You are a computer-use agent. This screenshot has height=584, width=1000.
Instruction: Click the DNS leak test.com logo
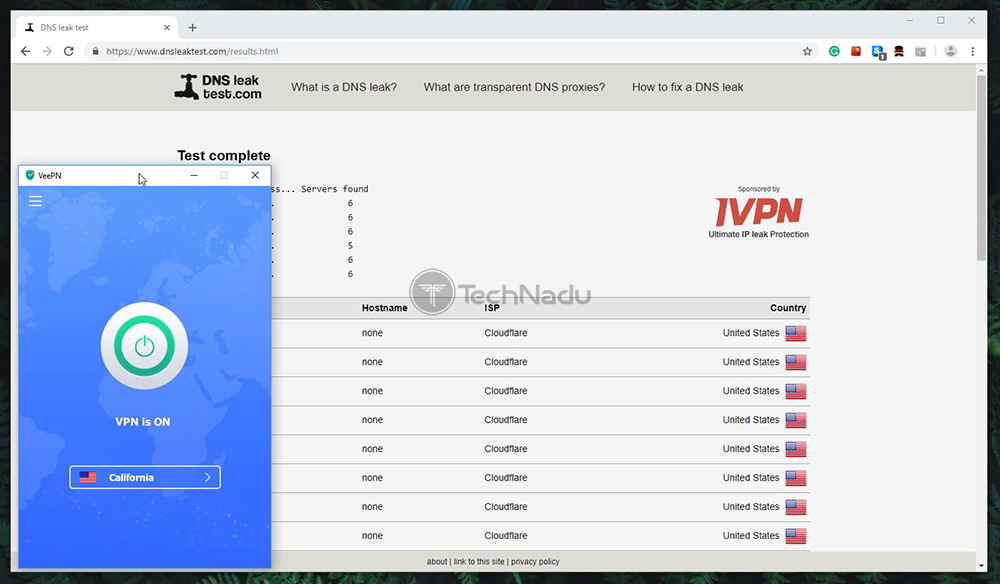point(218,87)
